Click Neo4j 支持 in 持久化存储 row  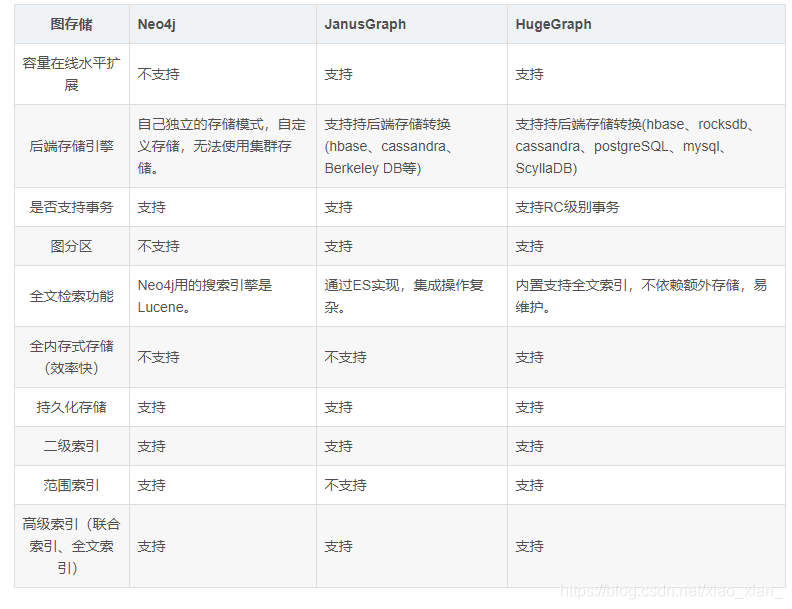pos(152,407)
